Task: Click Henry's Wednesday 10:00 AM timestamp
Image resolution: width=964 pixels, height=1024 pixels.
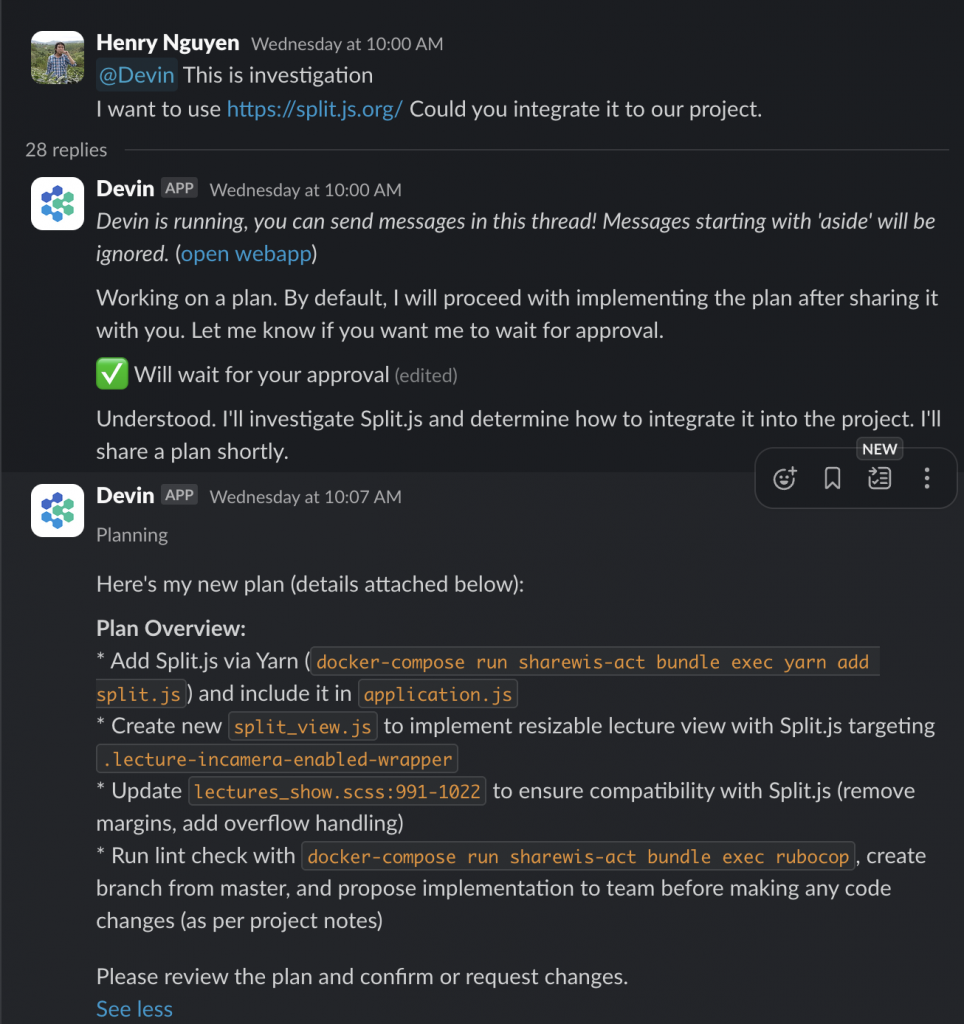Action: 347,44
